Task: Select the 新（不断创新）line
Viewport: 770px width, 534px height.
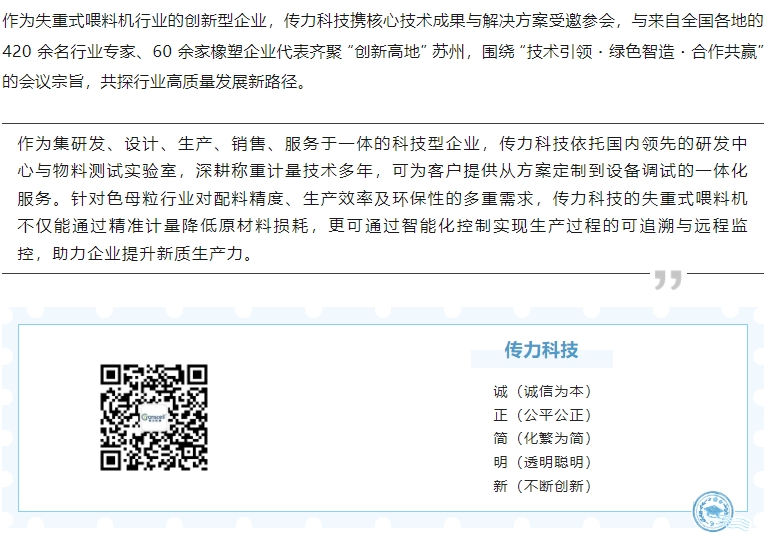Action: click(542, 486)
